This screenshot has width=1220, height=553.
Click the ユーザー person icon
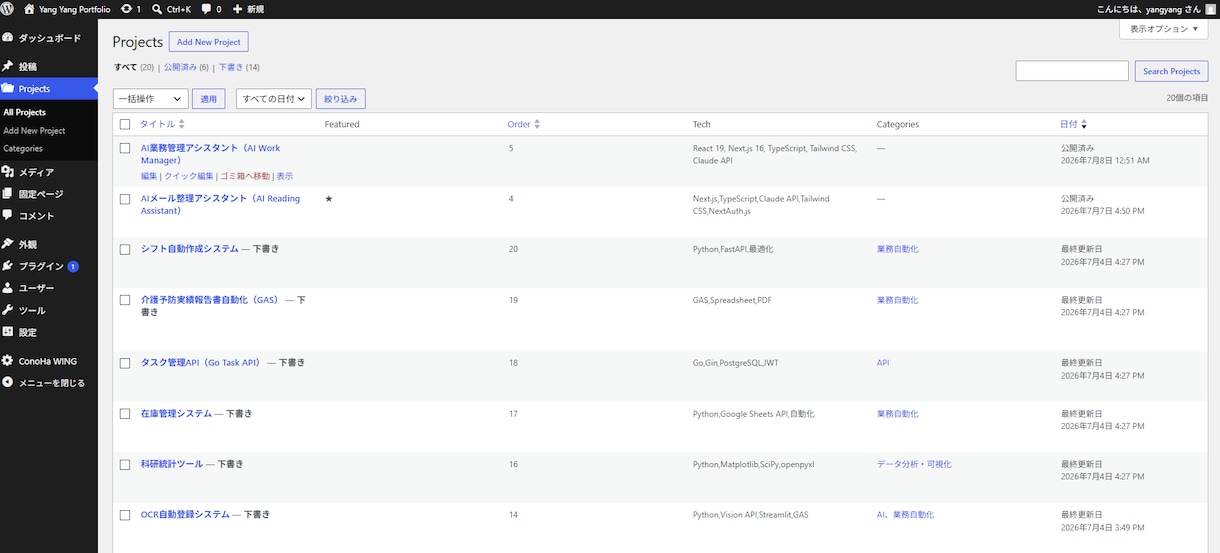8,288
